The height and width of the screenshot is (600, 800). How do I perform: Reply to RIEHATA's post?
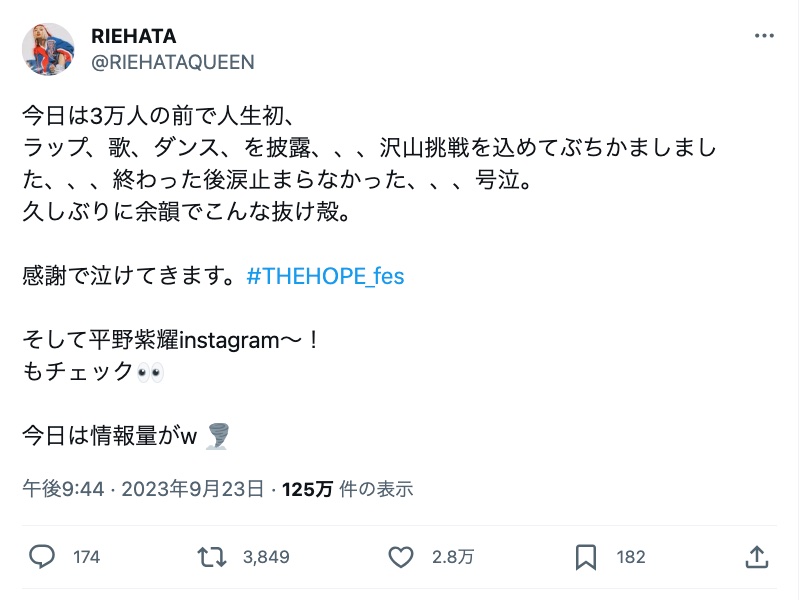click(x=40, y=557)
